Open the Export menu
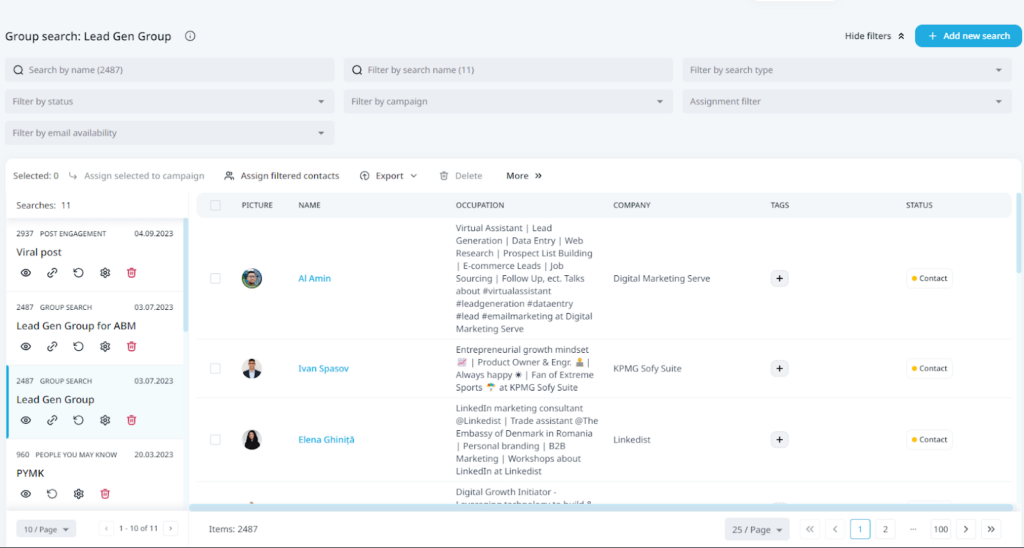This screenshot has width=1024, height=548. pos(388,176)
